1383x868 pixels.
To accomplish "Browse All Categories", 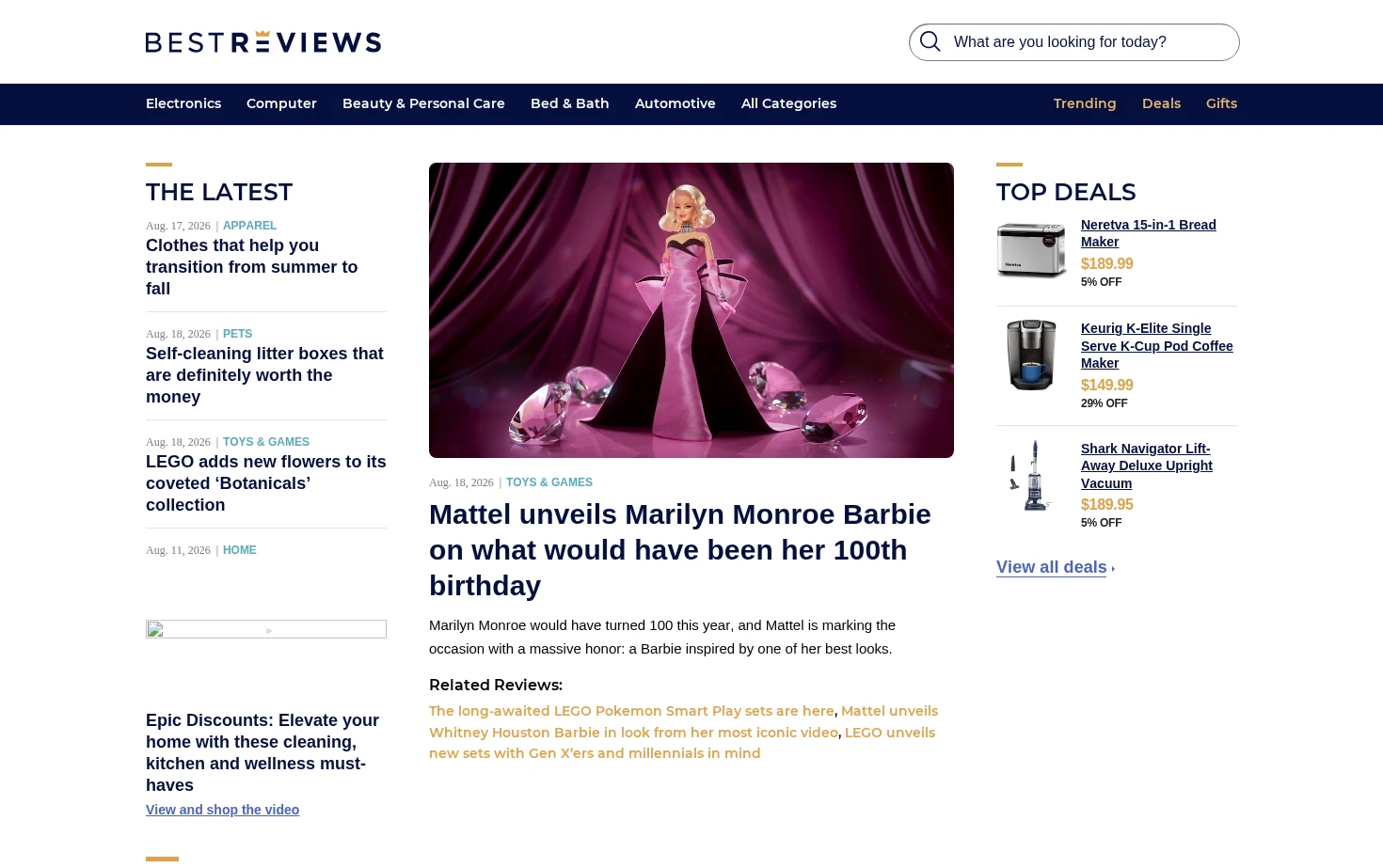I will pyautogui.click(x=788, y=103).
